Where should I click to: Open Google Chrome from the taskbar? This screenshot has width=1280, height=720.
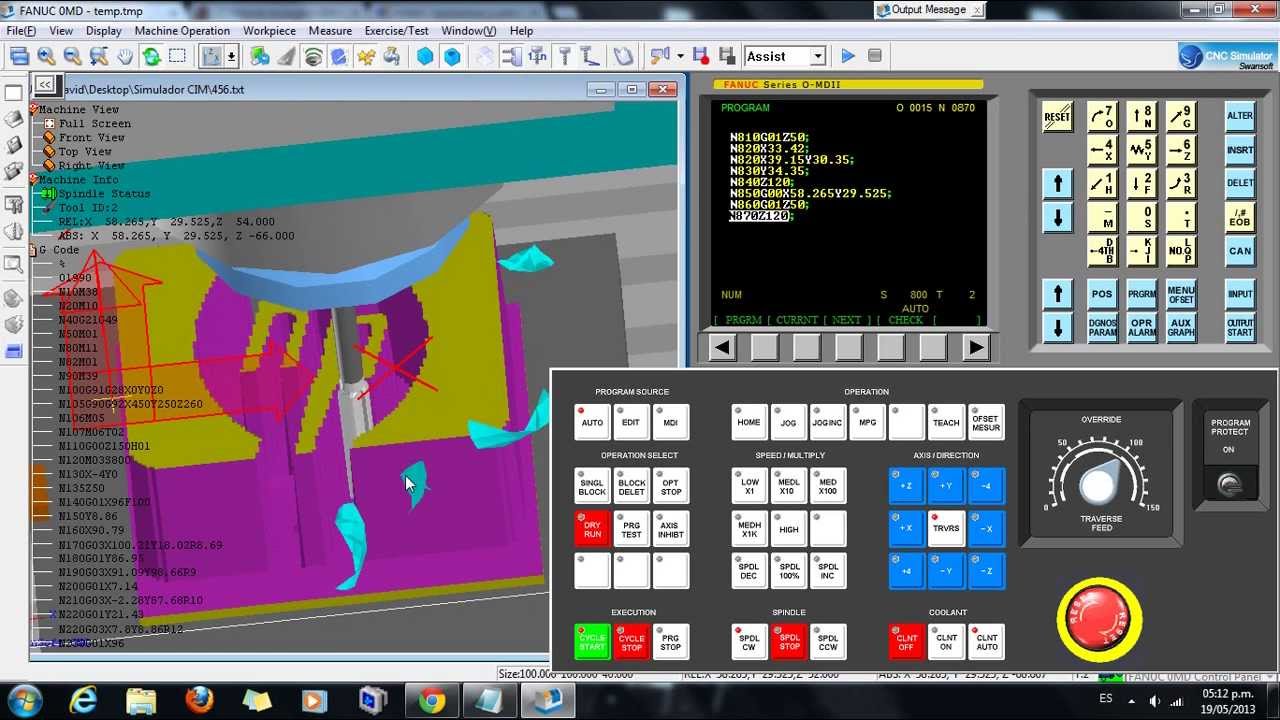click(x=432, y=700)
